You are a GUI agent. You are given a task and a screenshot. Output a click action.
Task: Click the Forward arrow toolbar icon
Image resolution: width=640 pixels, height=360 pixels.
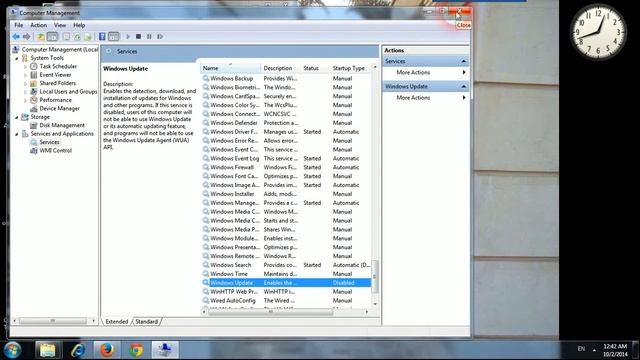(x=27, y=37)
